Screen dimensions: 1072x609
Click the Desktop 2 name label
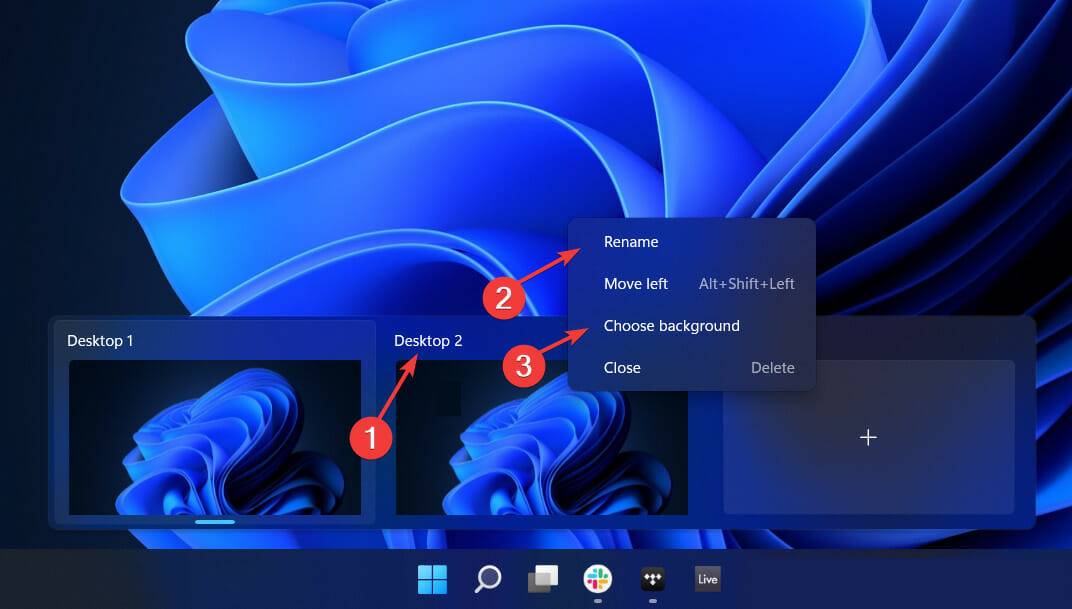tap(428, 341)
